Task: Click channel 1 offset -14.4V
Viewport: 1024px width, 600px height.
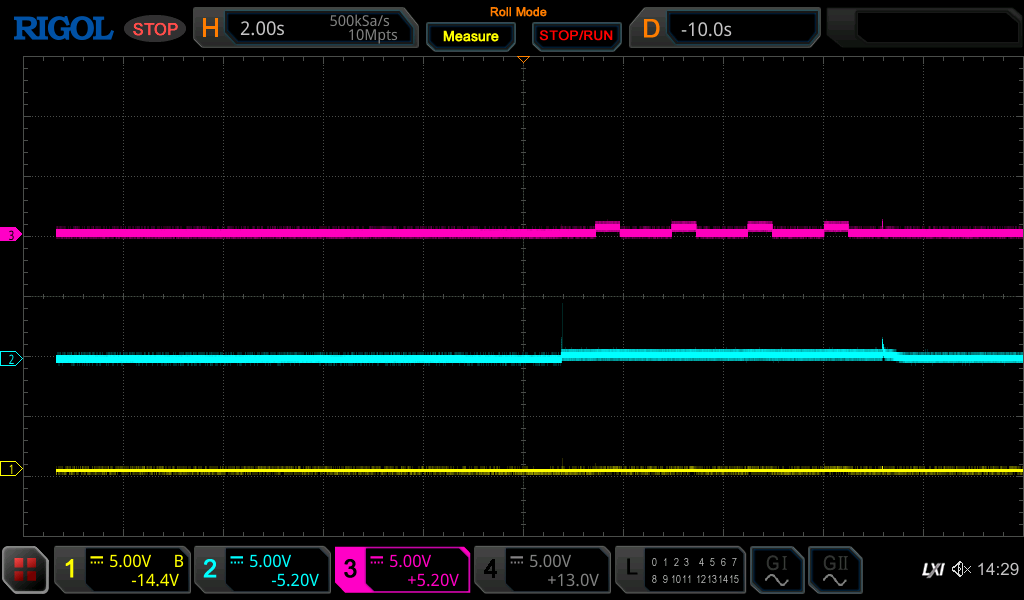Action: coord(155,580)
